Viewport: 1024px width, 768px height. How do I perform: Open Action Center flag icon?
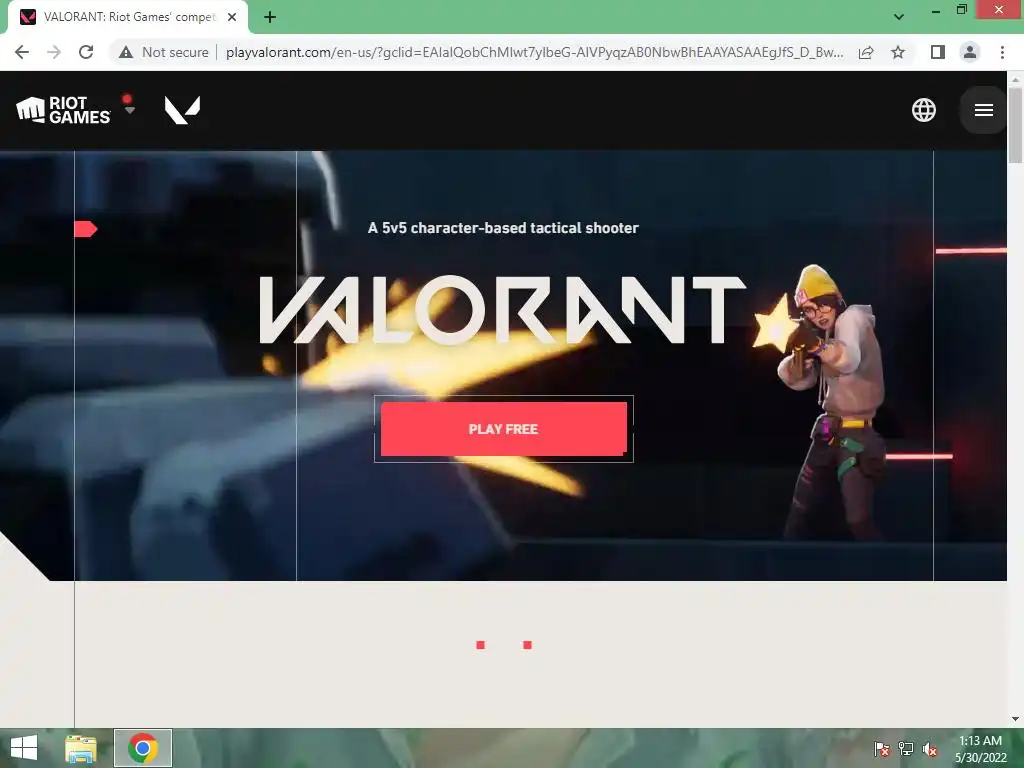click(x=882, y=749)
